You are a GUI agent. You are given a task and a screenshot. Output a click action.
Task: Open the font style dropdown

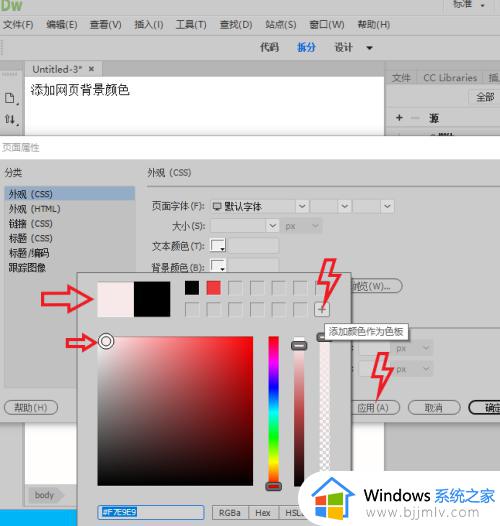tap(344, 206)
